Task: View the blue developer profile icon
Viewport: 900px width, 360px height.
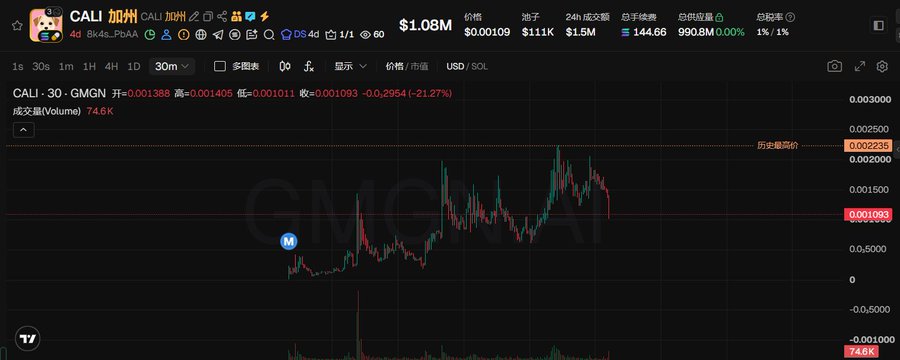Action: [x=166, y=34]
